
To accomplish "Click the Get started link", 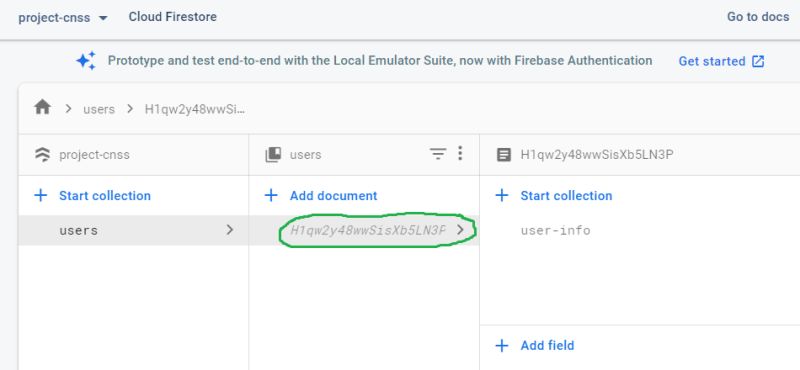I will 712,61.
